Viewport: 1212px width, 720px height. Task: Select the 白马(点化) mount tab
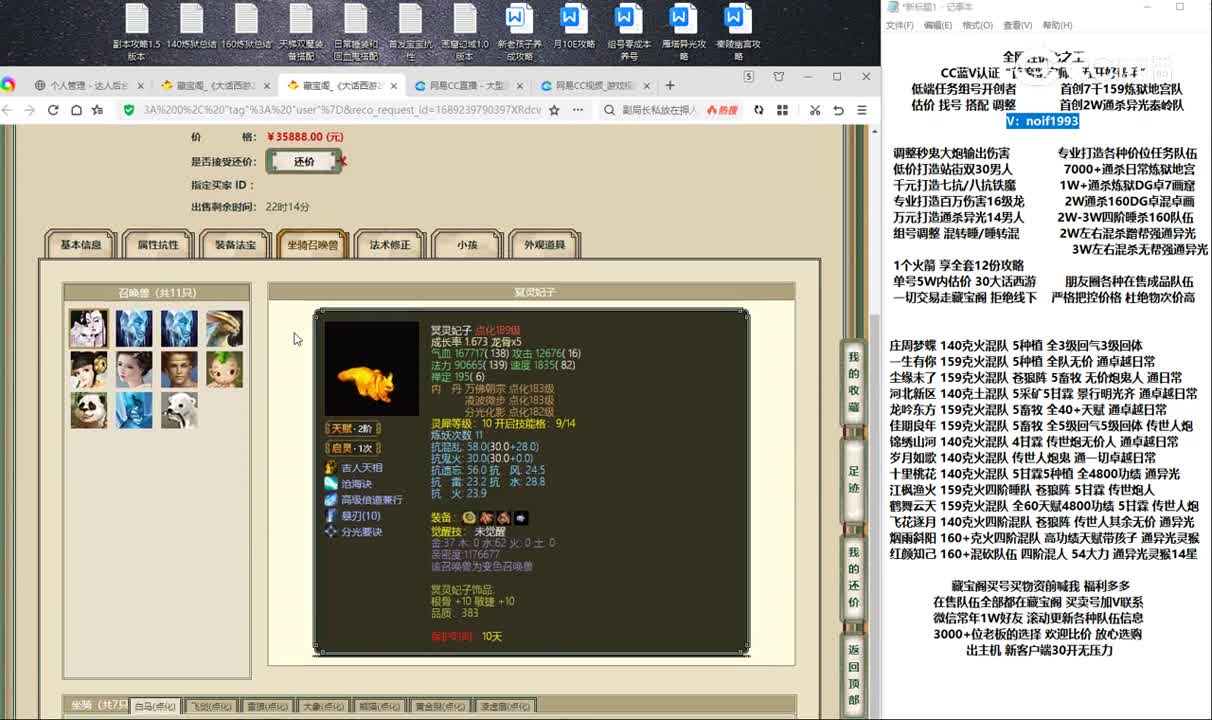(155, 707)
